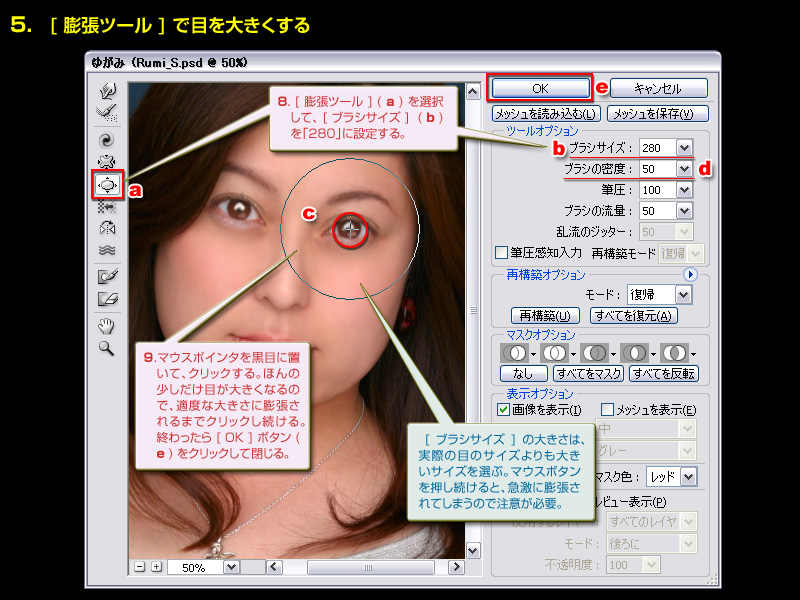800x600 pixels.
Task: Click the preview scroll left arrow
Action: click(x=274, y=567)
